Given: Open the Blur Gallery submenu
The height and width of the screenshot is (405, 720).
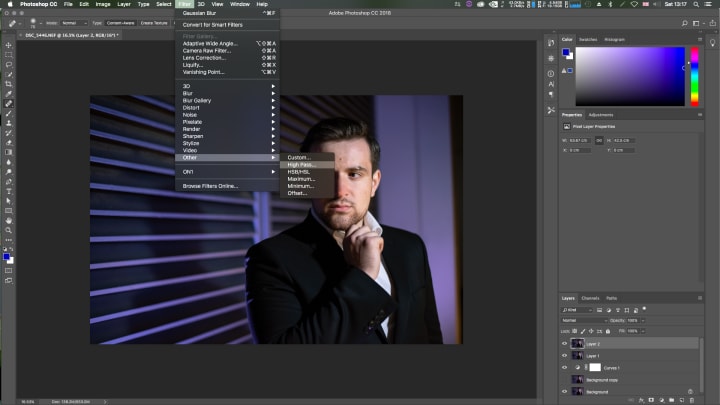Looking at the screenshot, I should coord(227,101).
